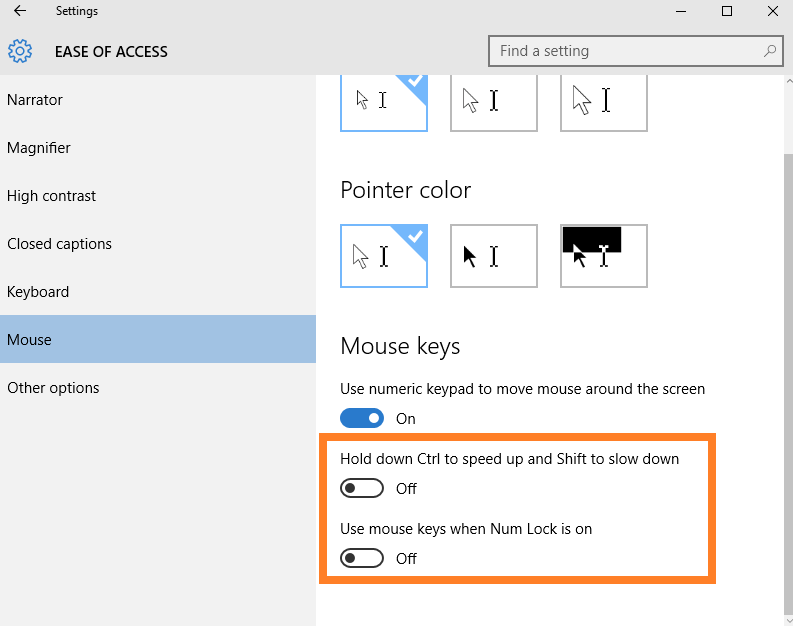
Task: Open Closed captions settings
Action: click(x=60, y=244)
